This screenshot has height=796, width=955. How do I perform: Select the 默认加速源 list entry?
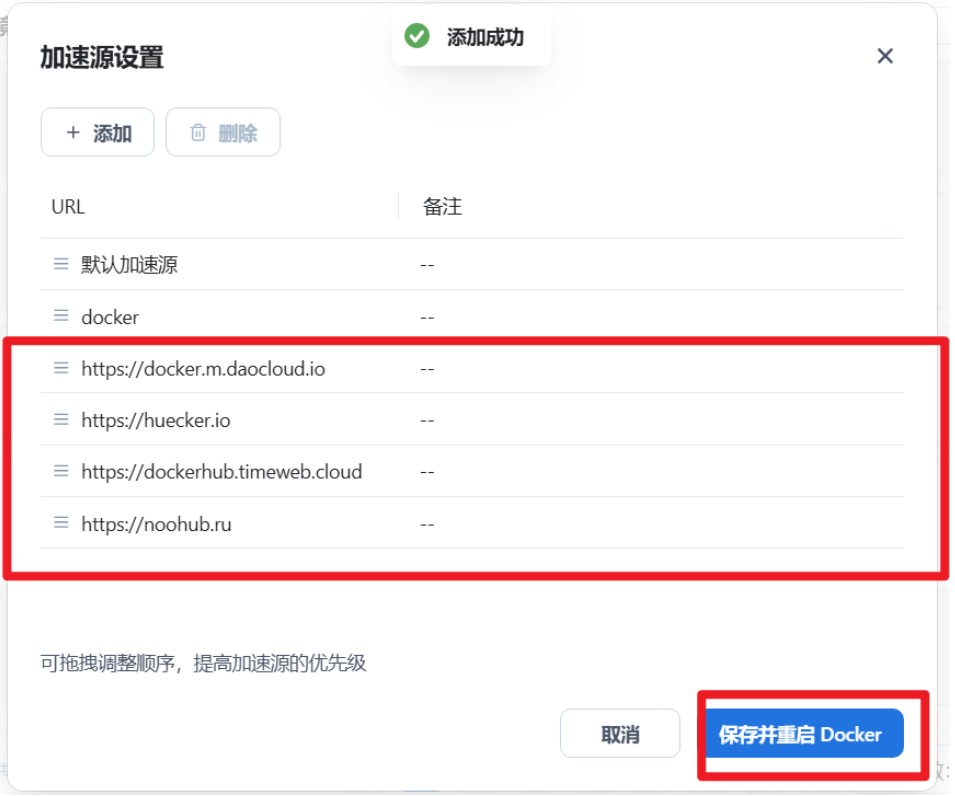click(x=129, y=265)
